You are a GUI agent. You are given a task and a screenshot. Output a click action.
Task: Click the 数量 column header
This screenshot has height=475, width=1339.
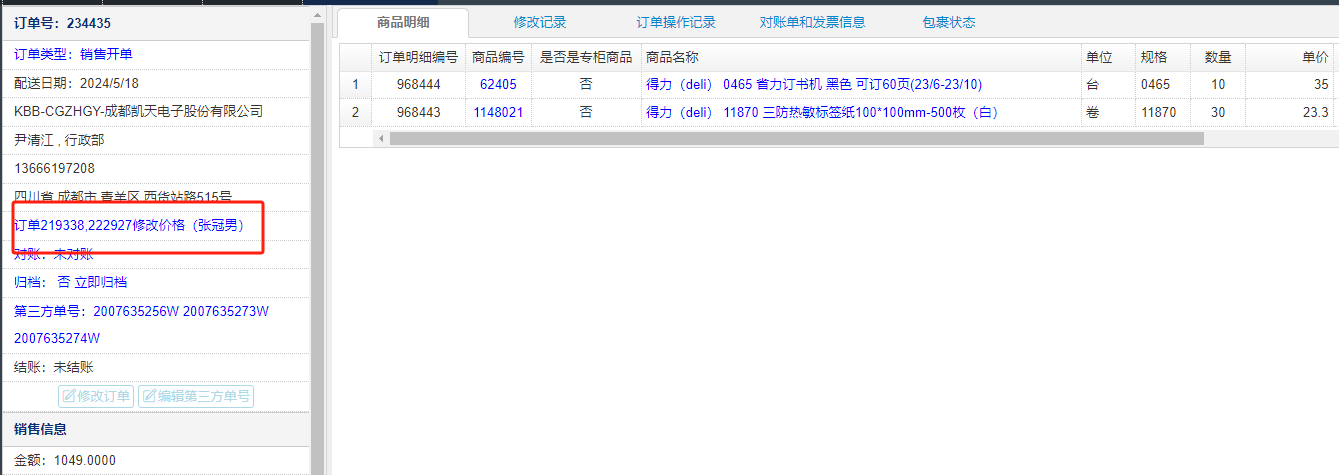(x=1218, y=58)
